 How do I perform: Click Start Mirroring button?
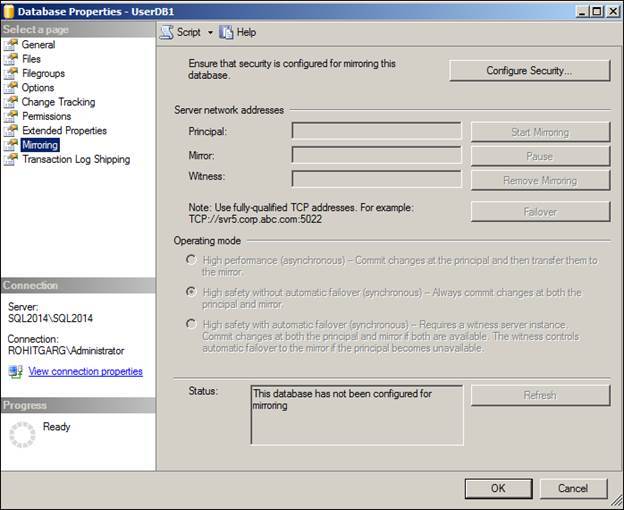(x=540, y=132)
